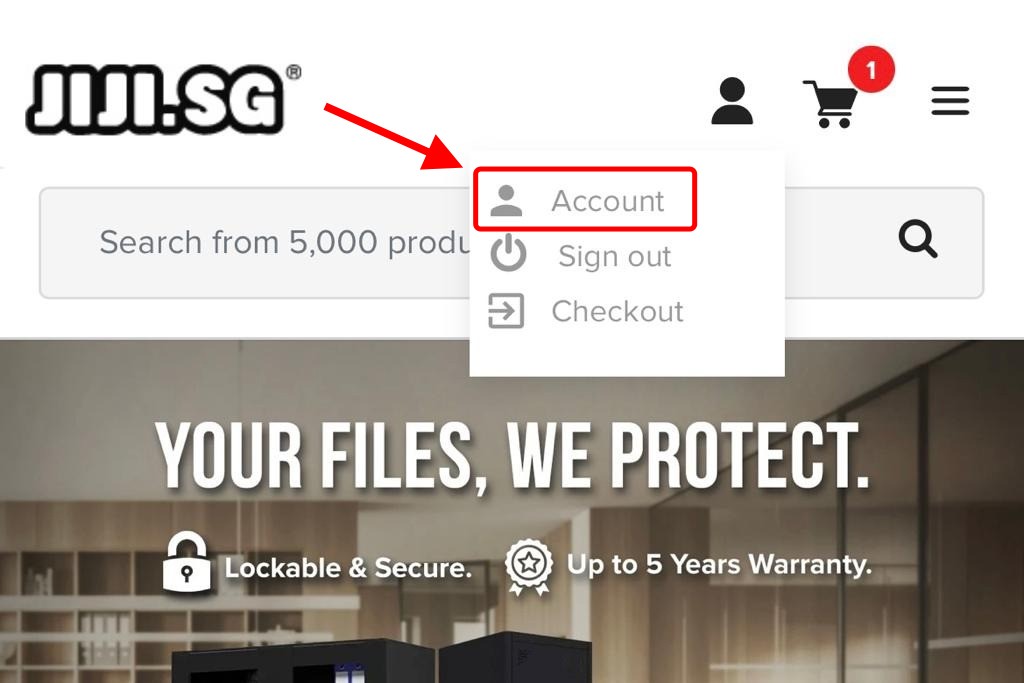
Task: Open the user profile icon in header
Action: click(732, 101)
